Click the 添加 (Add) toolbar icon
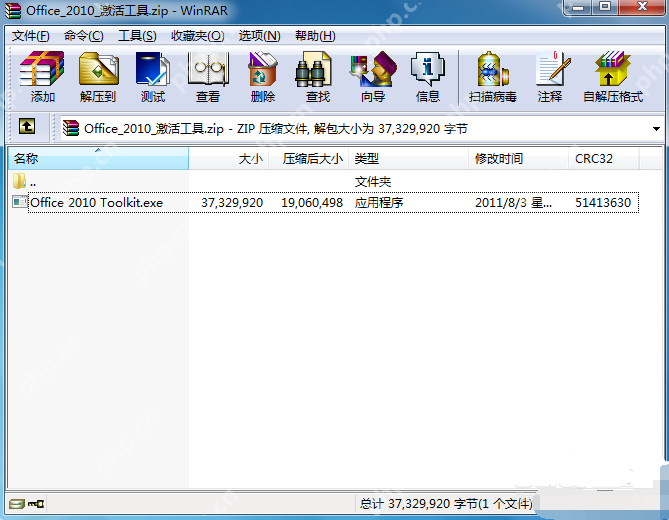The image size is (669, 520). (x=42, y=78)
